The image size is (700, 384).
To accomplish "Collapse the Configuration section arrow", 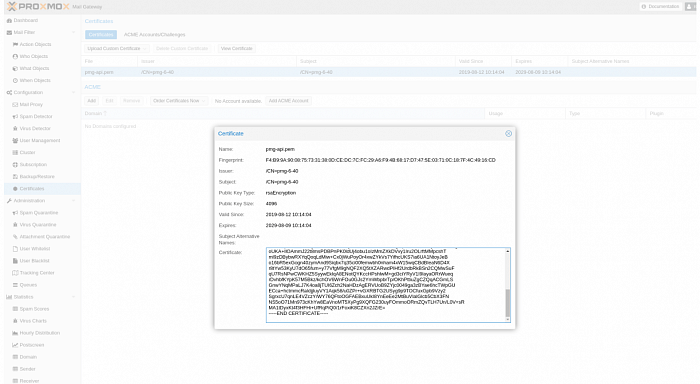I will (x=74, y=92).
